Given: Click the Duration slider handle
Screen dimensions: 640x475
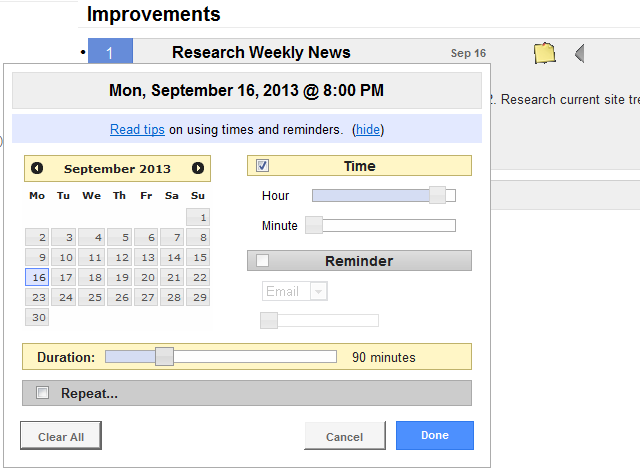Looking at the screenshot, I should pos(165,357).
